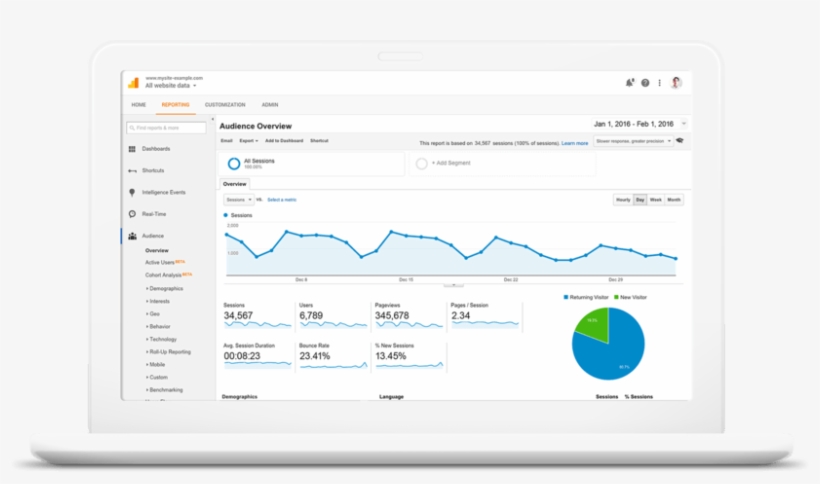The image size is (820, 484).
Task: Click the Returning Visitor blue legend swatch
Action: 566,297
